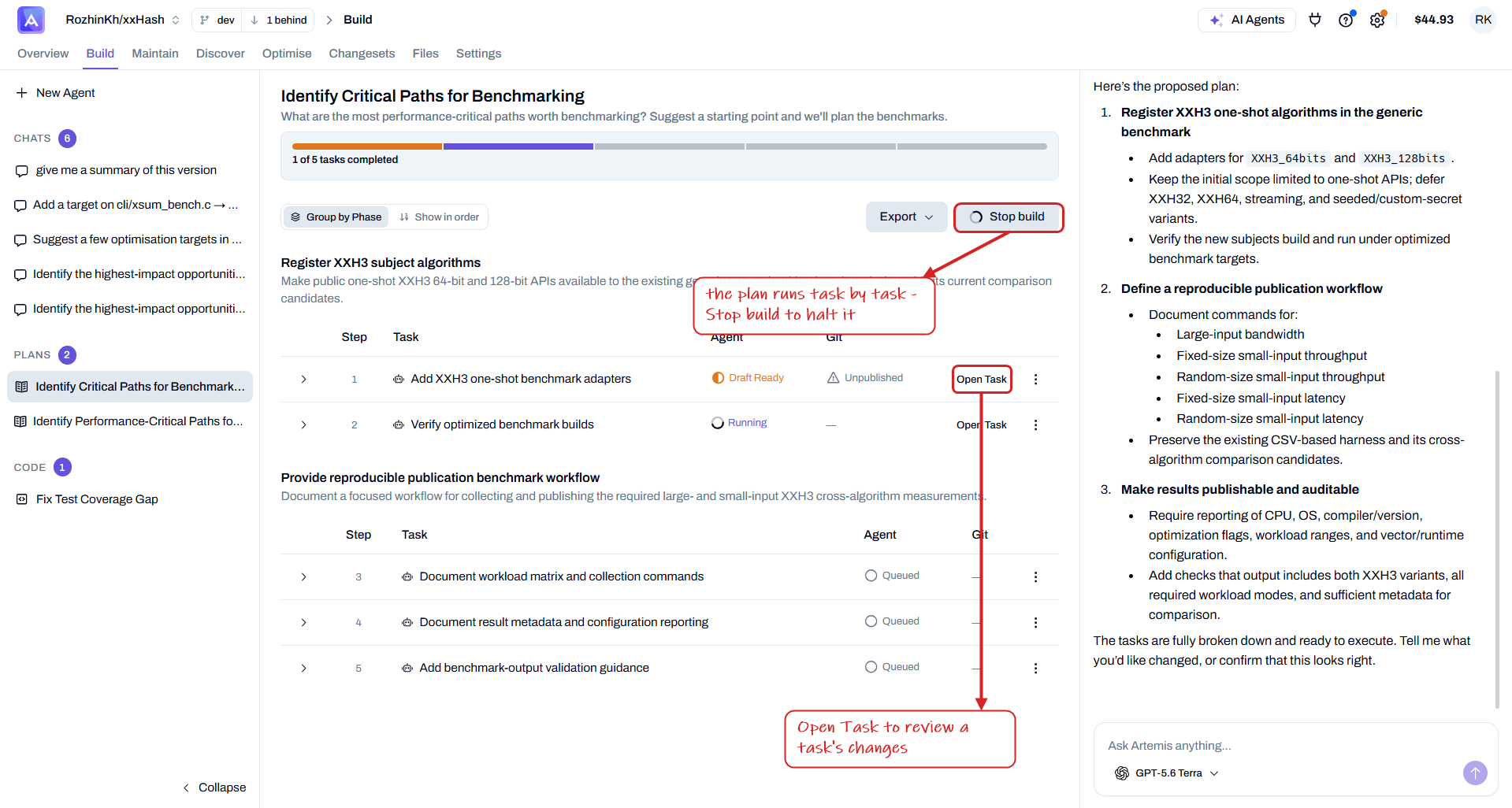Open GPT-5.6 Terra model selector

click(1168, 773)
